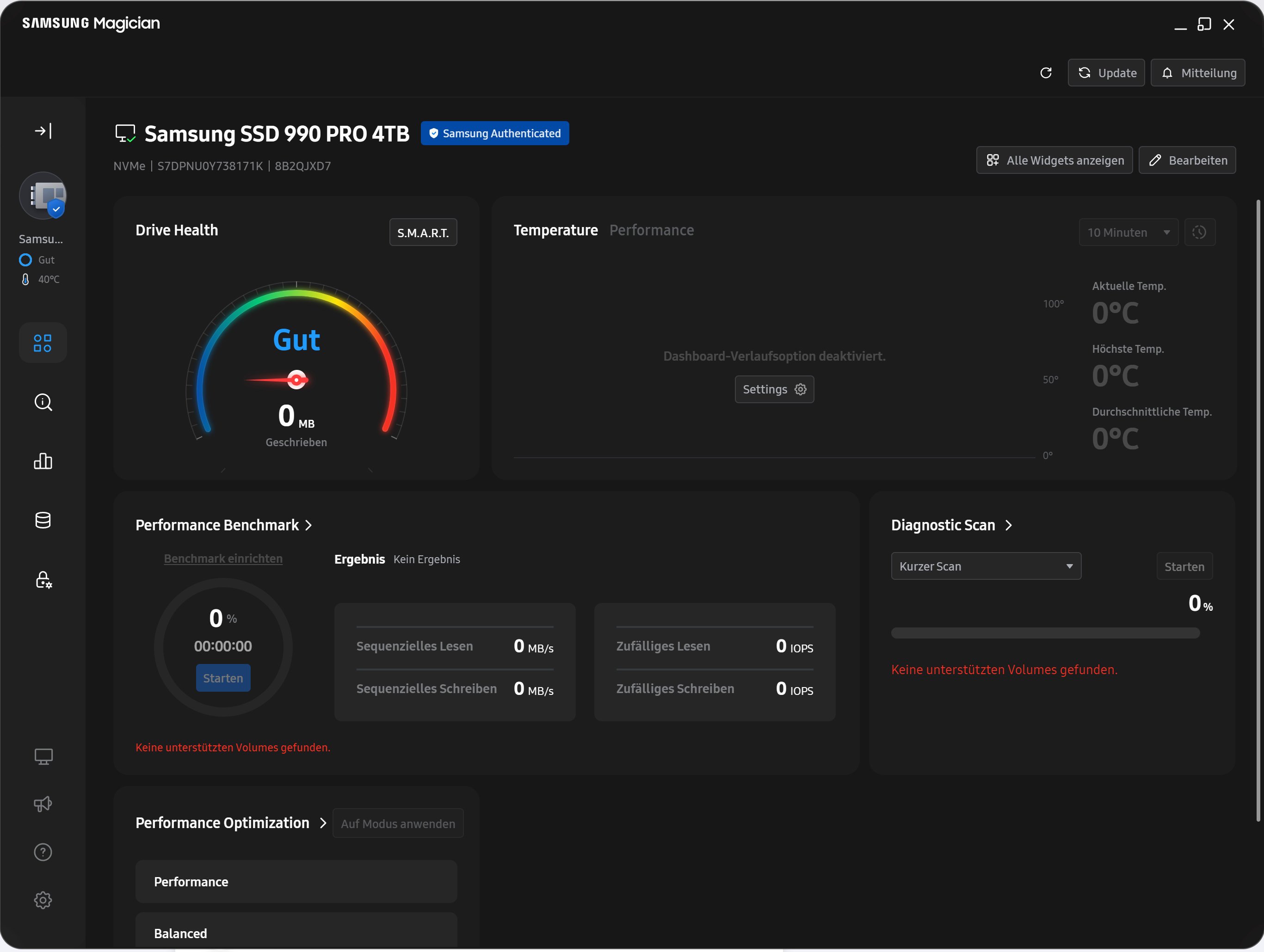
Task: Open the 10 Minuten time range dropdown
Action: [1128, 232]
